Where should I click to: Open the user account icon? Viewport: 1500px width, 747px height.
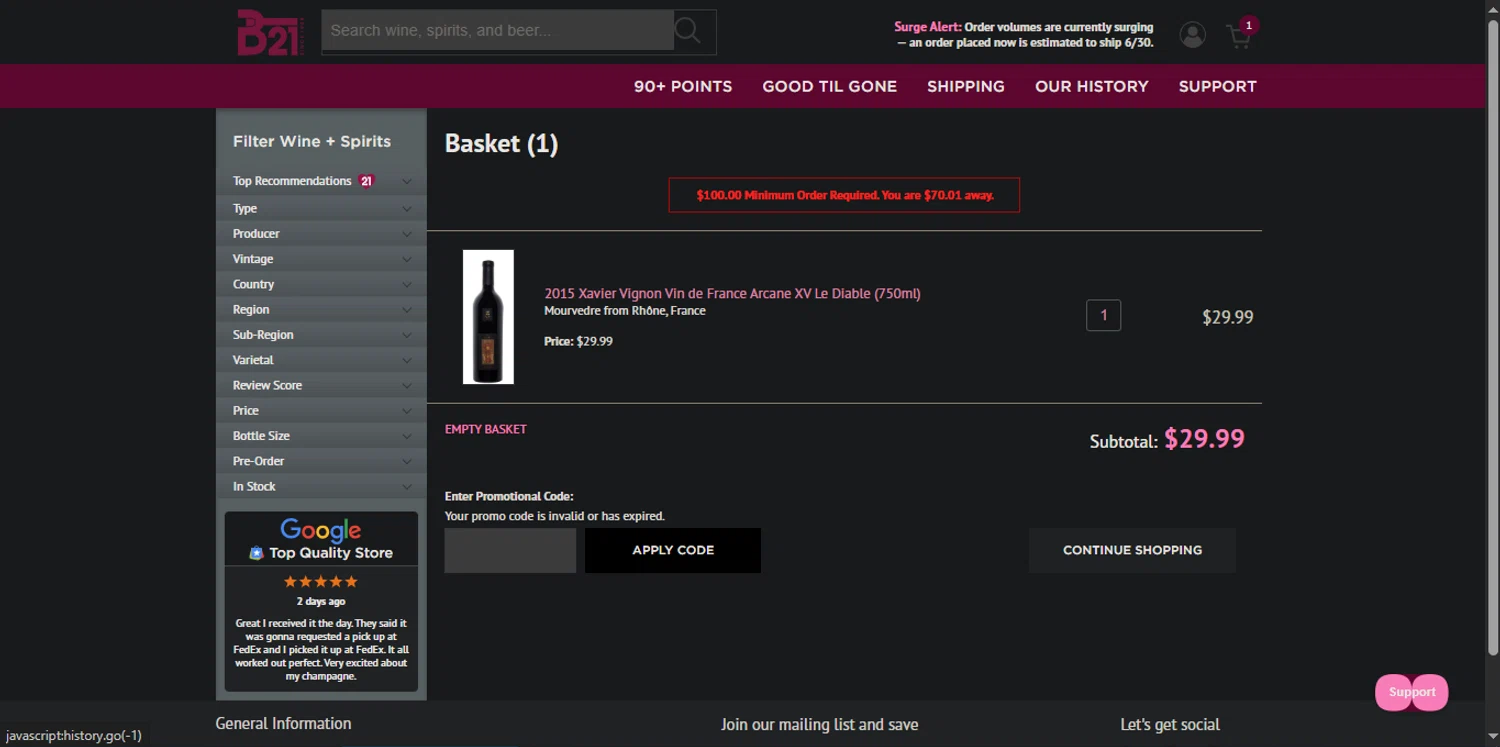pyautogui.click(x=1192, y=35)
